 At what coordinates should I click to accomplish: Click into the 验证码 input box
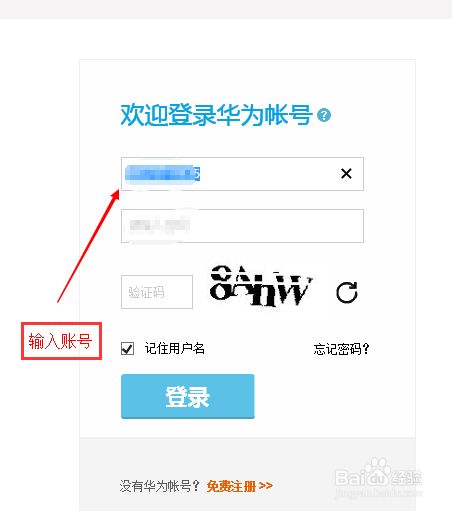(x=157, y=292)
